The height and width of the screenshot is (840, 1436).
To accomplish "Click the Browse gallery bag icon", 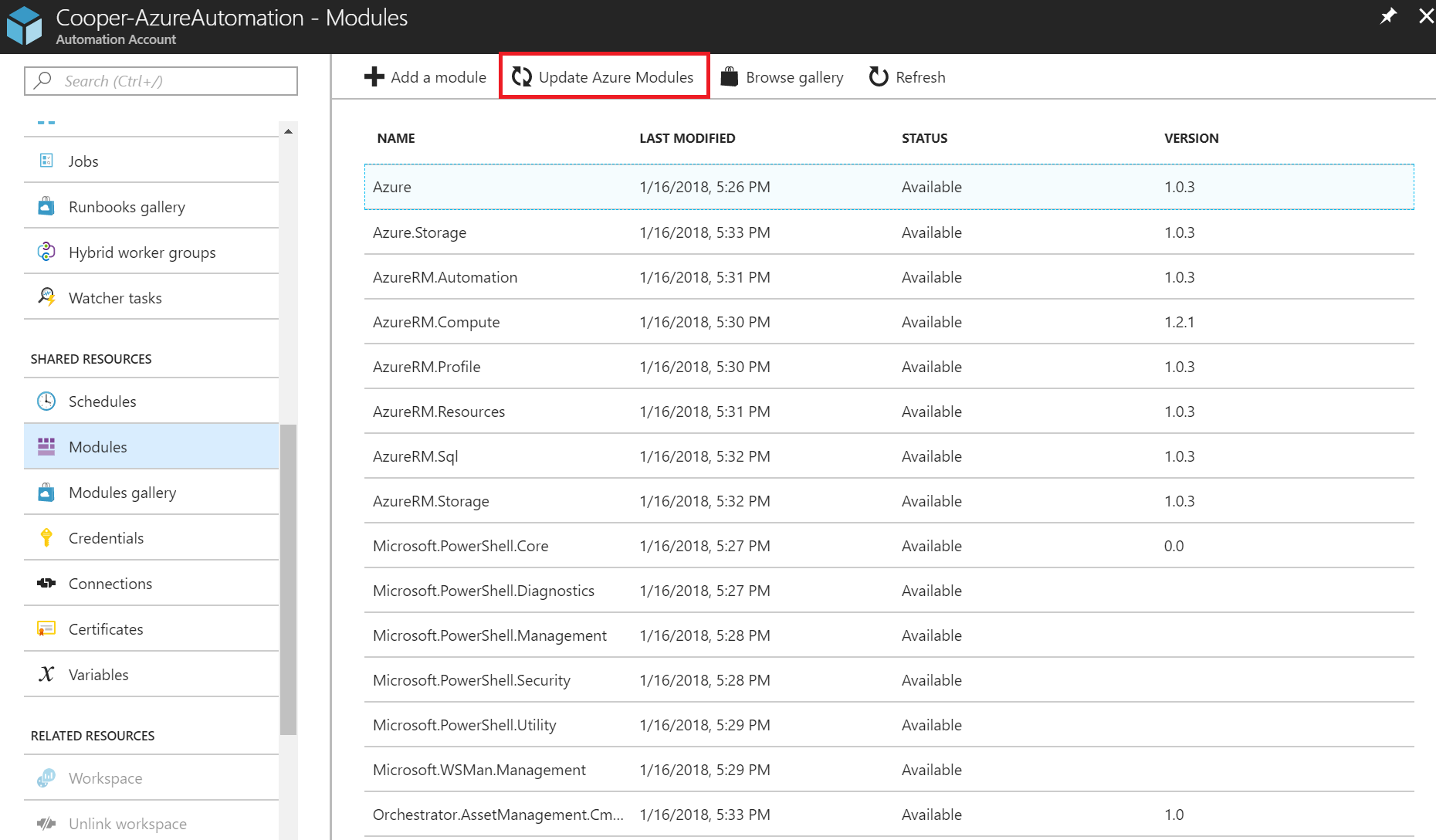I will click(x=730, y=76).
